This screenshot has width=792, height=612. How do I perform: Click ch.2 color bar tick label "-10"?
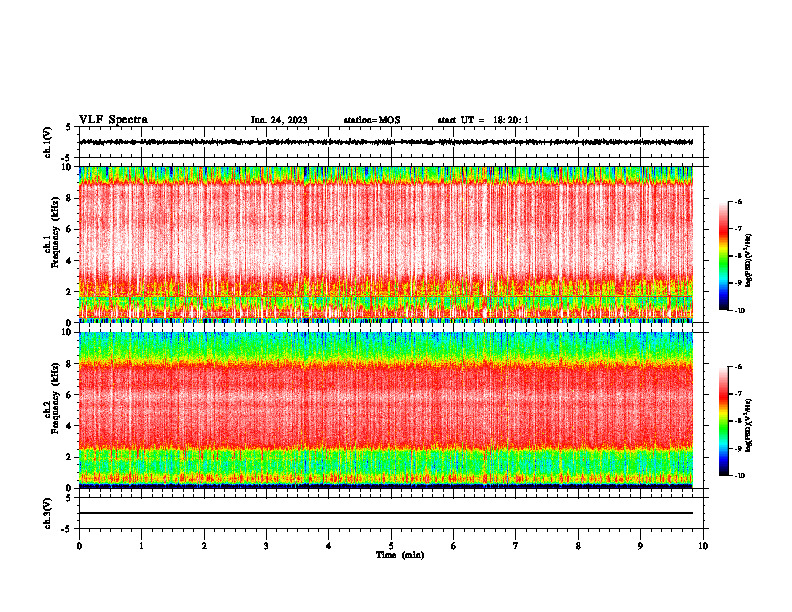tap(740, 476)
